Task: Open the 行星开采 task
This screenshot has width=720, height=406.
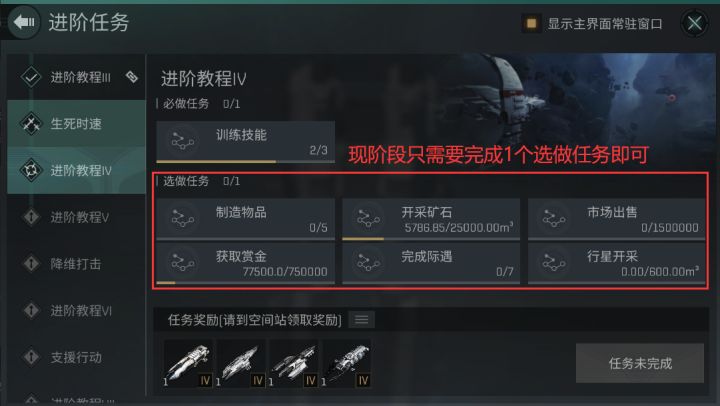Action: coord(616,264)
